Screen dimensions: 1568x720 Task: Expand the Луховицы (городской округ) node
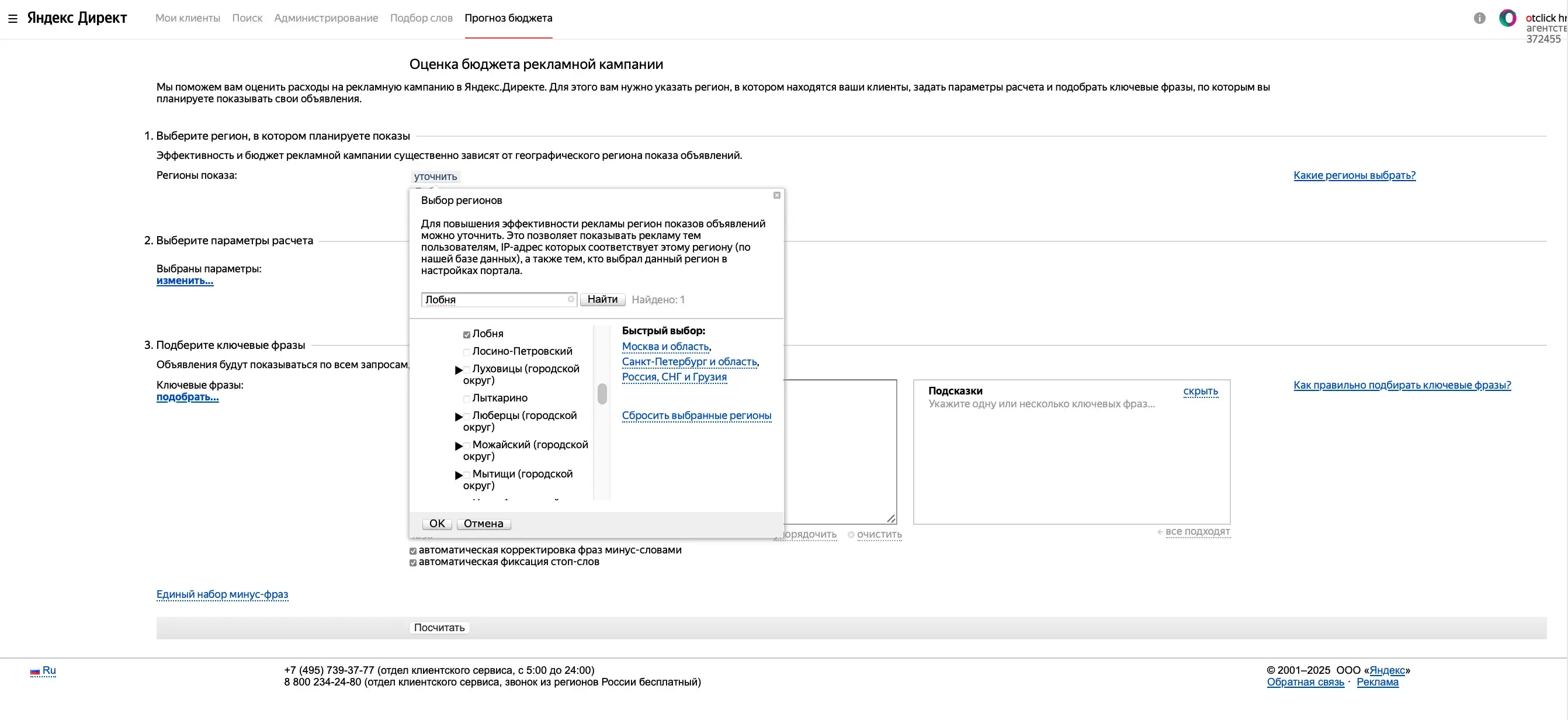coord(459,370)
